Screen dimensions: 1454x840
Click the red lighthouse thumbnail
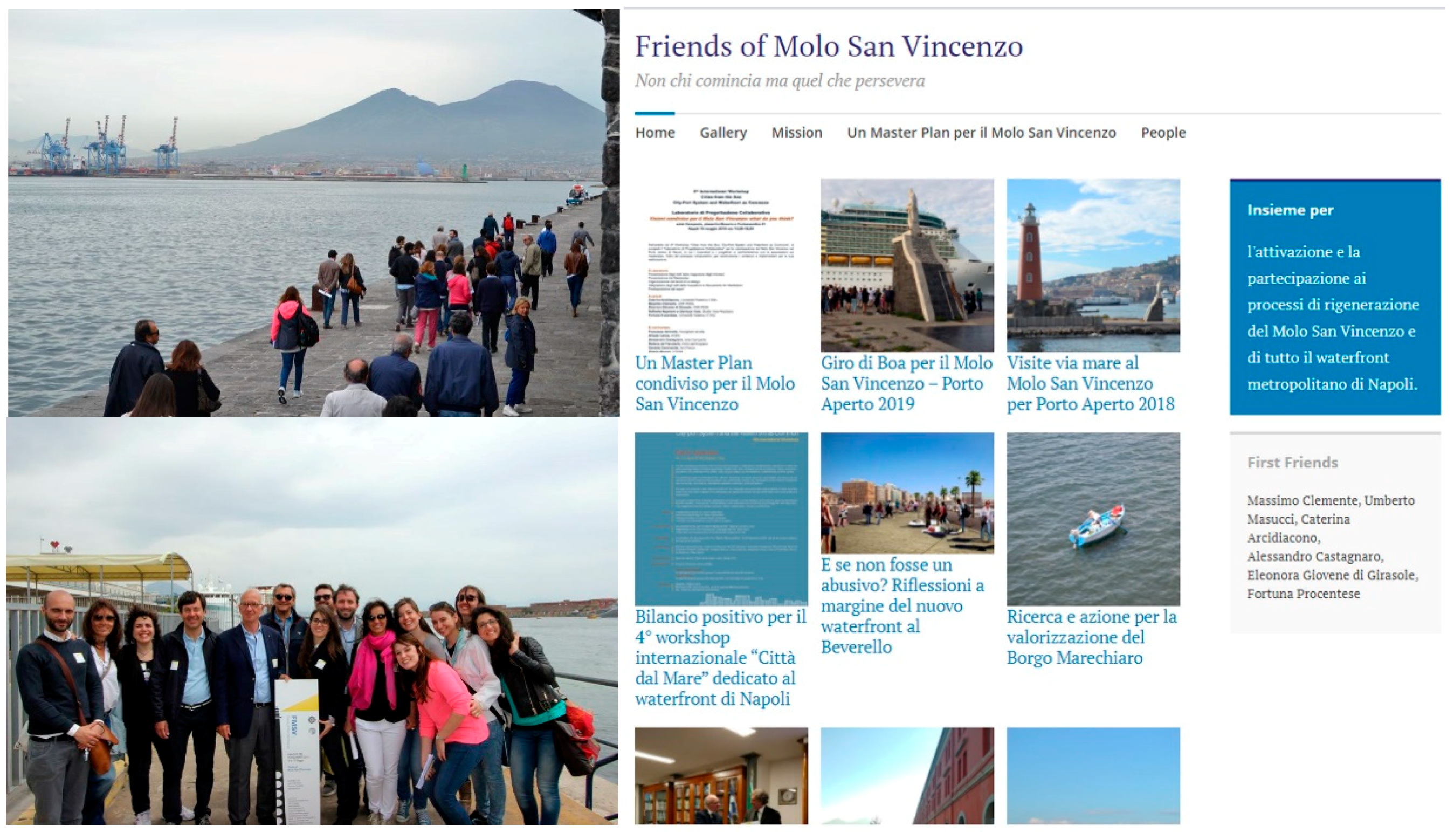click(x=1093, y=265)
